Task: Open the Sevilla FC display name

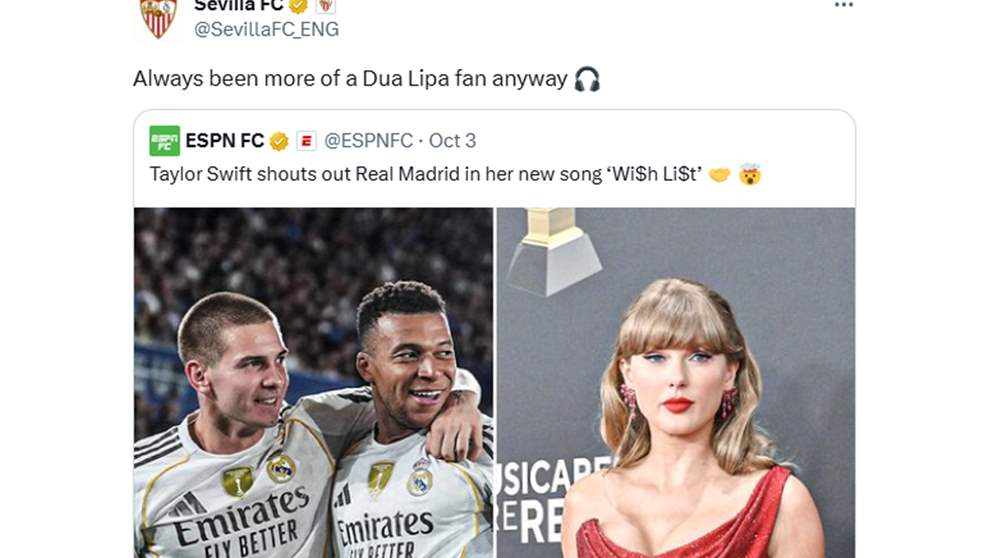Action: [239, 6]
